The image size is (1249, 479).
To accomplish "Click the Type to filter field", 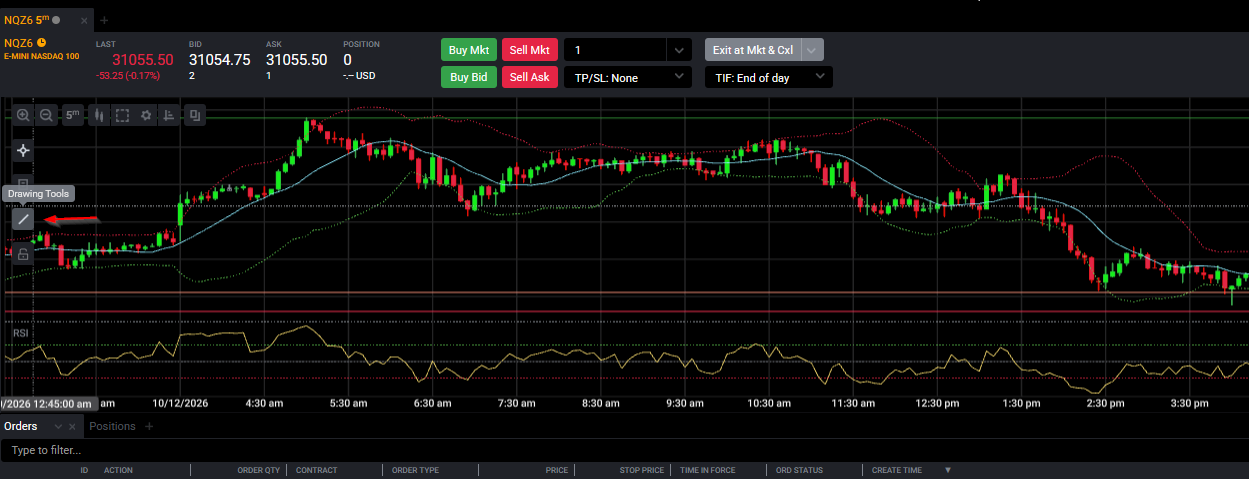I will point(624,451).
